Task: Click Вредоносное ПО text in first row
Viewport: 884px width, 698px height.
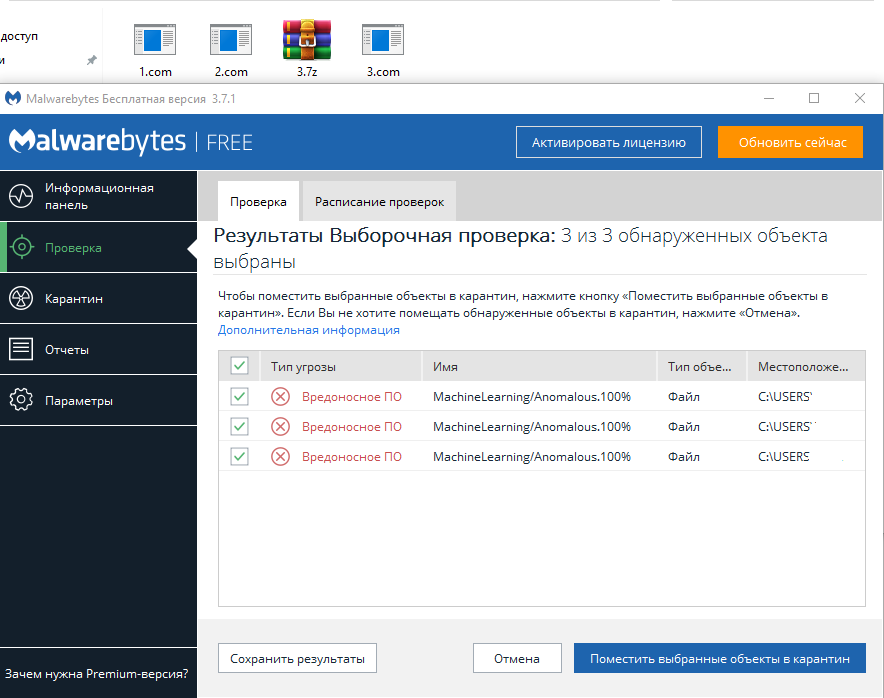Action: [x=352, y=397]
